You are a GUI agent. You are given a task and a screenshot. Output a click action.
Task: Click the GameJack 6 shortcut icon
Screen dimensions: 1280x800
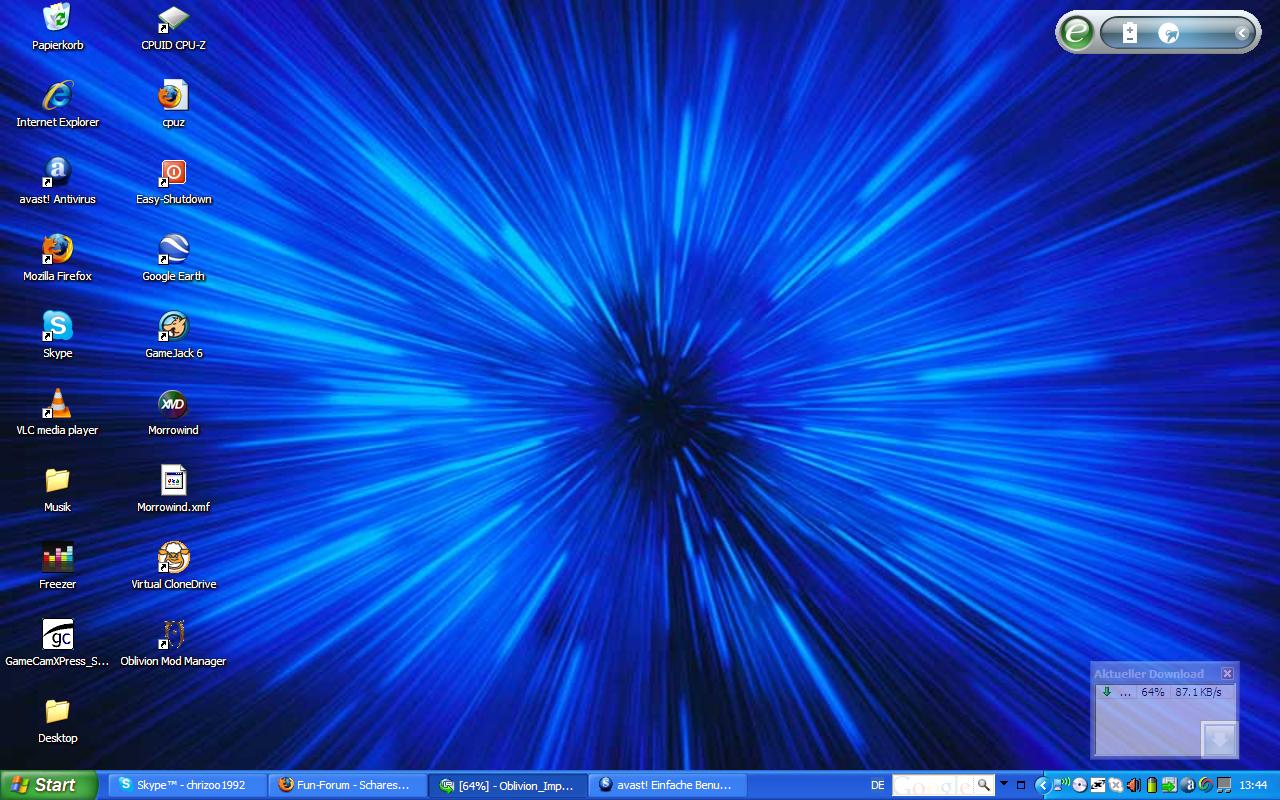[173, 327]
